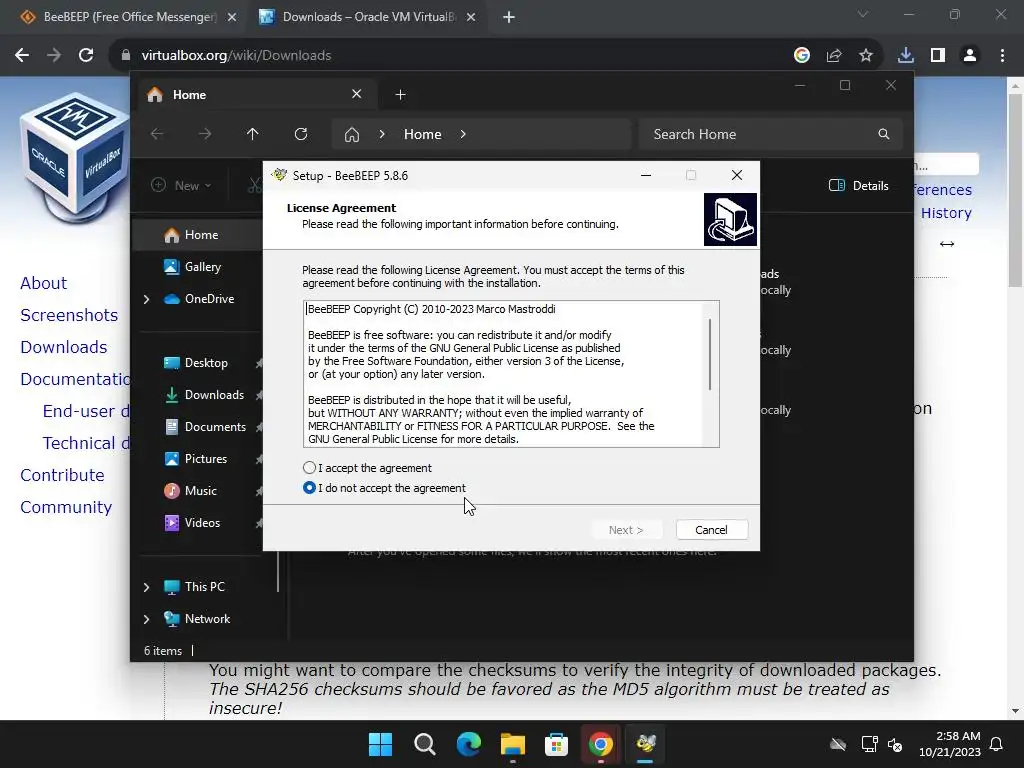Expand the chevron after Home in breadcrumb
This screenshot has height=768, width=1024.
coord(463,134)
